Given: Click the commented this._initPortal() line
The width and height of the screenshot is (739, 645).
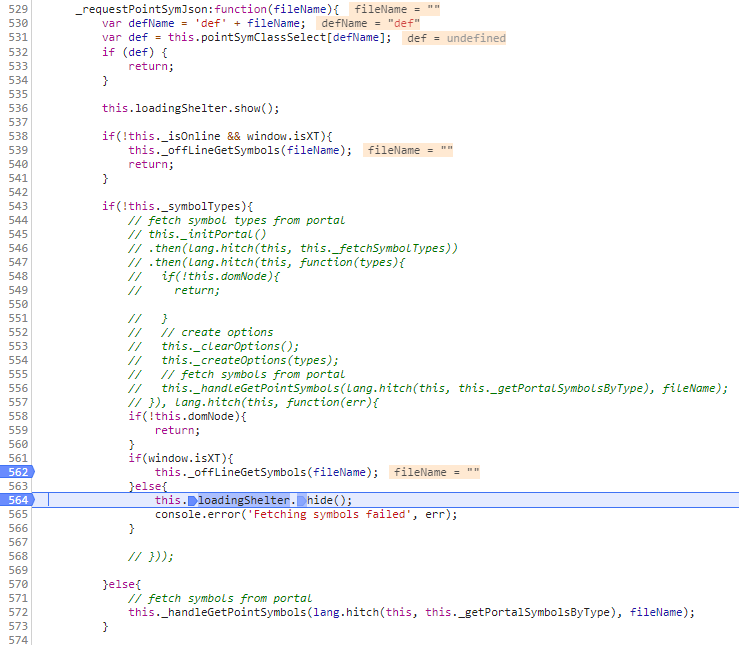Looking at the screenshot, I should [x=197, y=234].
